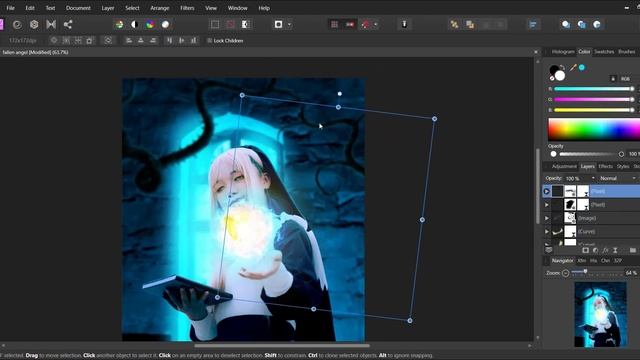The height and width of the screenshot is (360, 640).
Task: Expand the selected top (Pixel) layer
Action: (547, 191)
